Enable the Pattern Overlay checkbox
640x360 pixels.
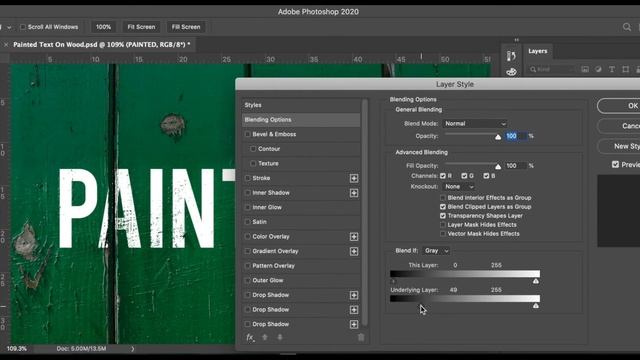[x=247, y=266]
